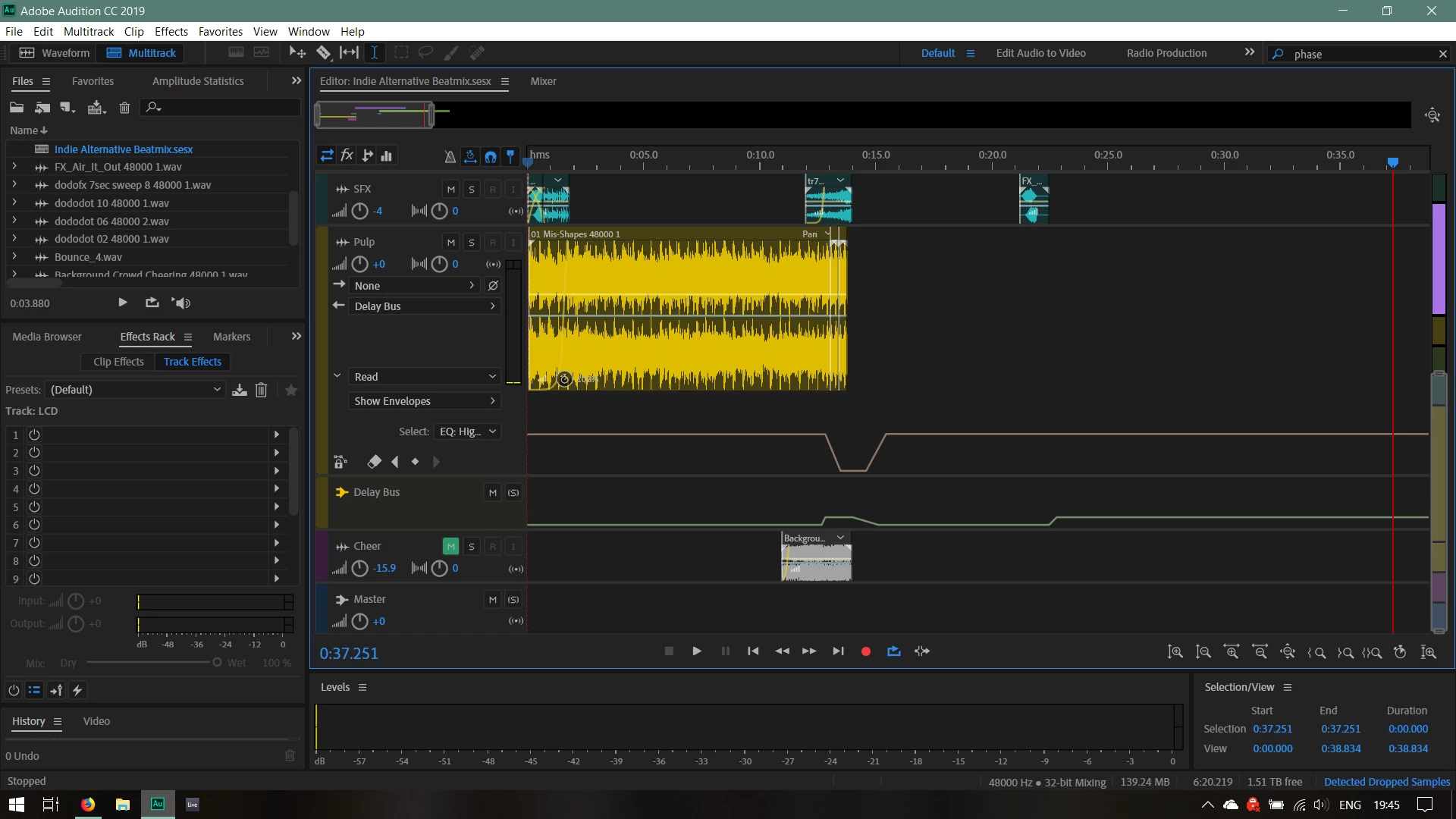Open the EQ envelope Select dropdown
1456x819 pixels.
[x=467, y=431]
